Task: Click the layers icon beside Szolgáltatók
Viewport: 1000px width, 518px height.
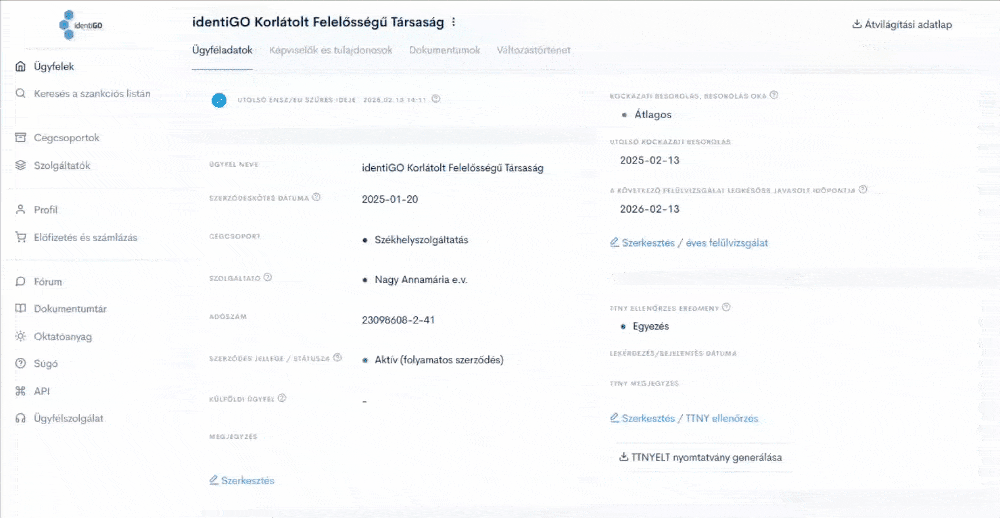Action: pyautogui.click(x=20, y=165)
